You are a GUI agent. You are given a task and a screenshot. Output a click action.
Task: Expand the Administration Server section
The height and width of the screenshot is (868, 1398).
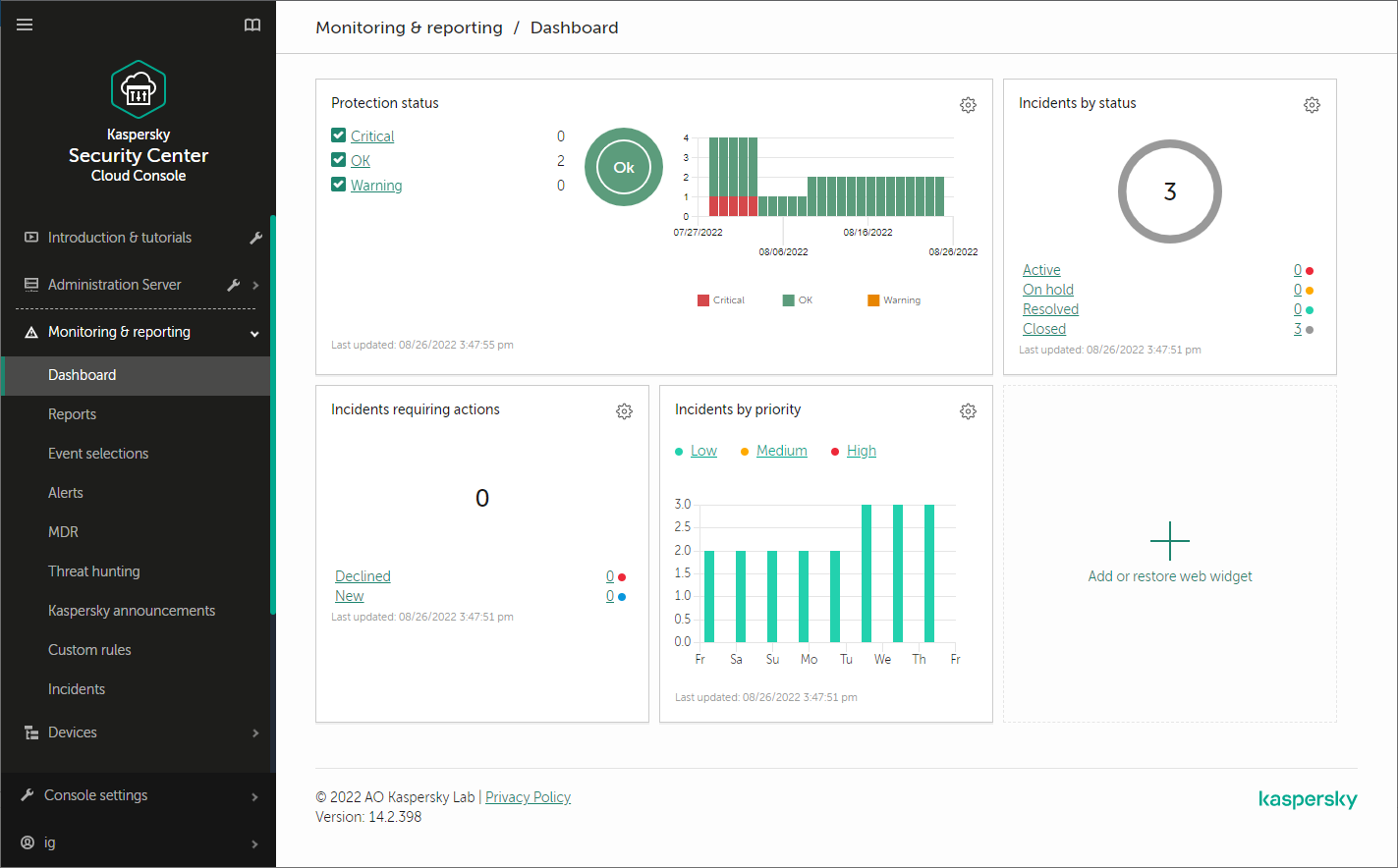255,285
